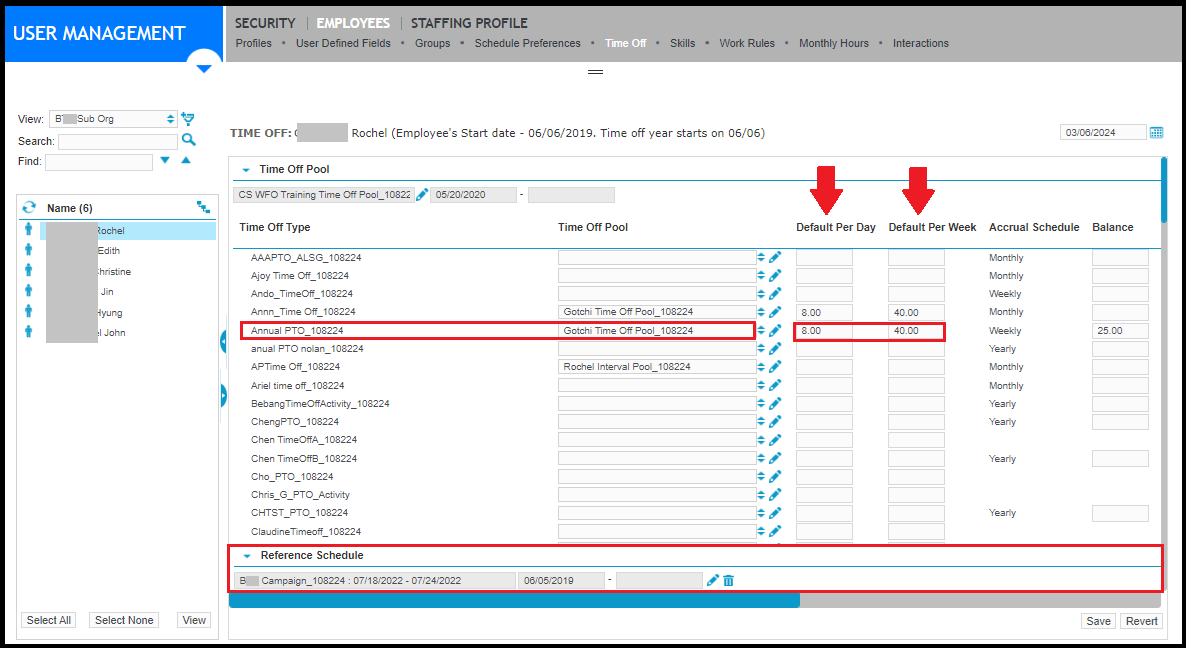Open the Monthly Hours tab
Viewport: 1186px width, 648px height.
[834, 43]
